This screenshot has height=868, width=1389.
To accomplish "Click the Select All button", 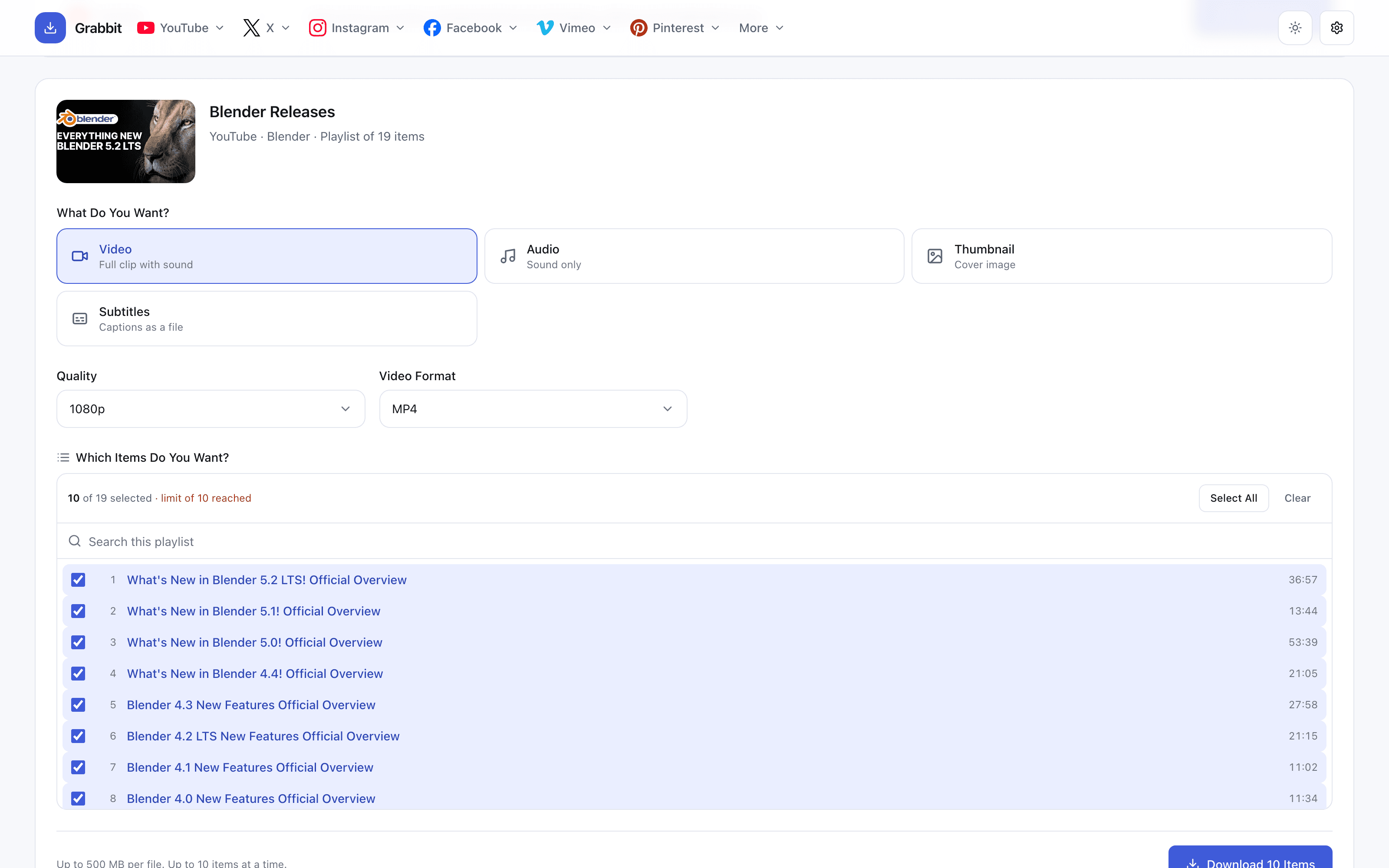I will click(1234, 498).
